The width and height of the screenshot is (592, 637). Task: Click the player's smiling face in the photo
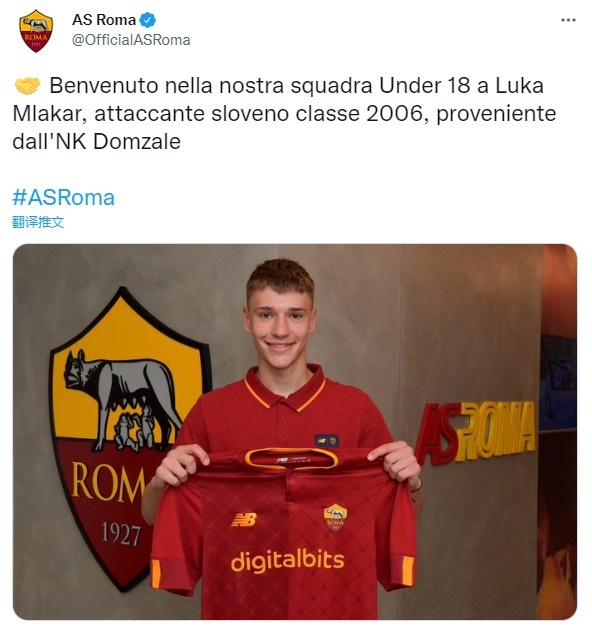(x=280, y=321)
